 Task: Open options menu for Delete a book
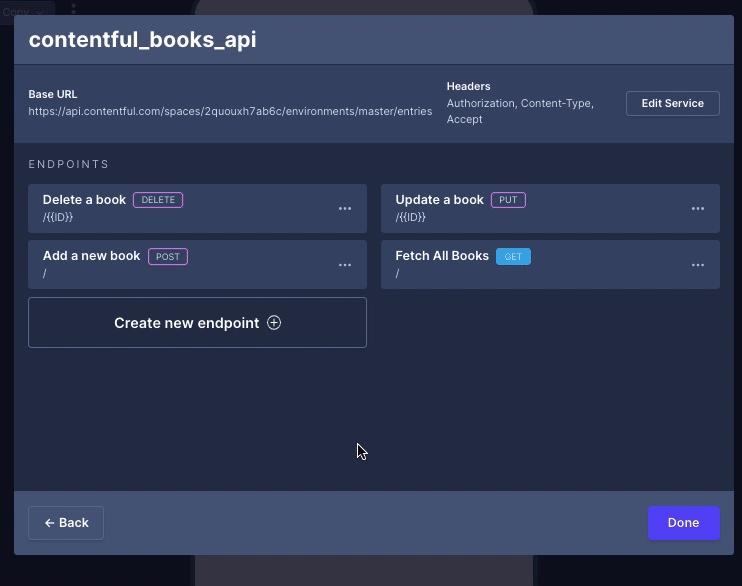tap(345, 209)
